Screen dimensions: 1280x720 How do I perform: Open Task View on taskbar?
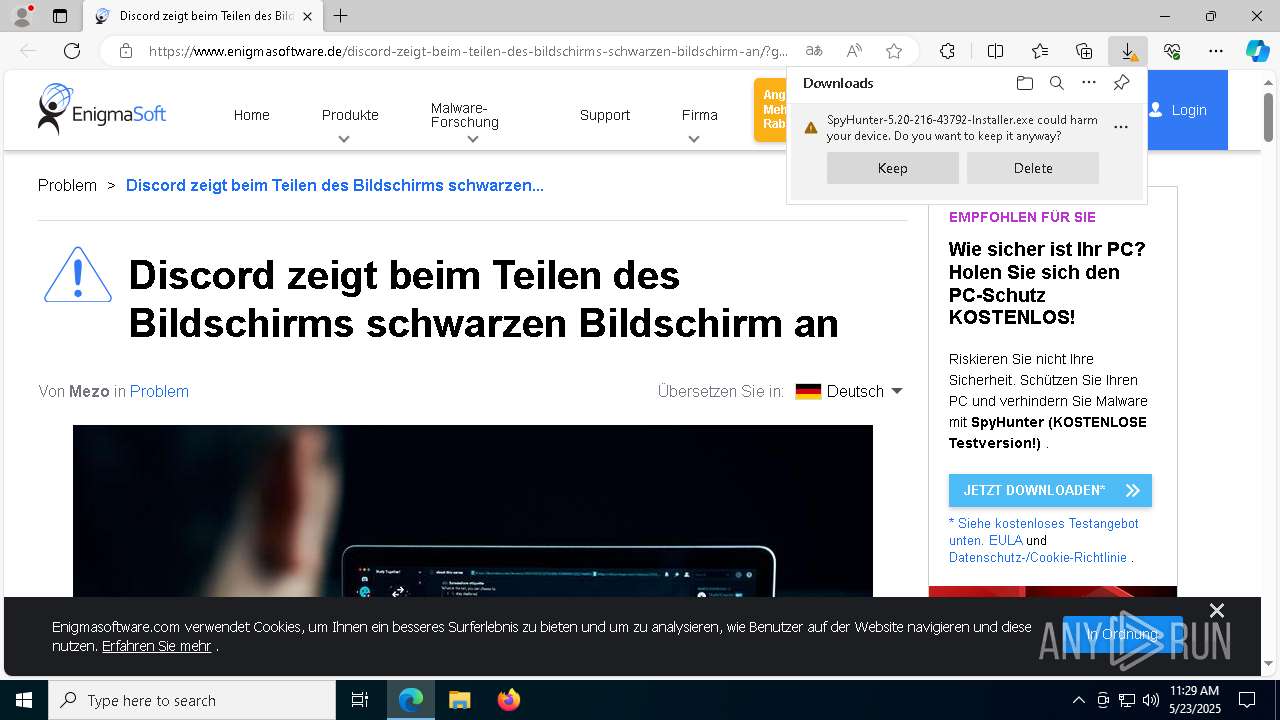tap(360, 700)
